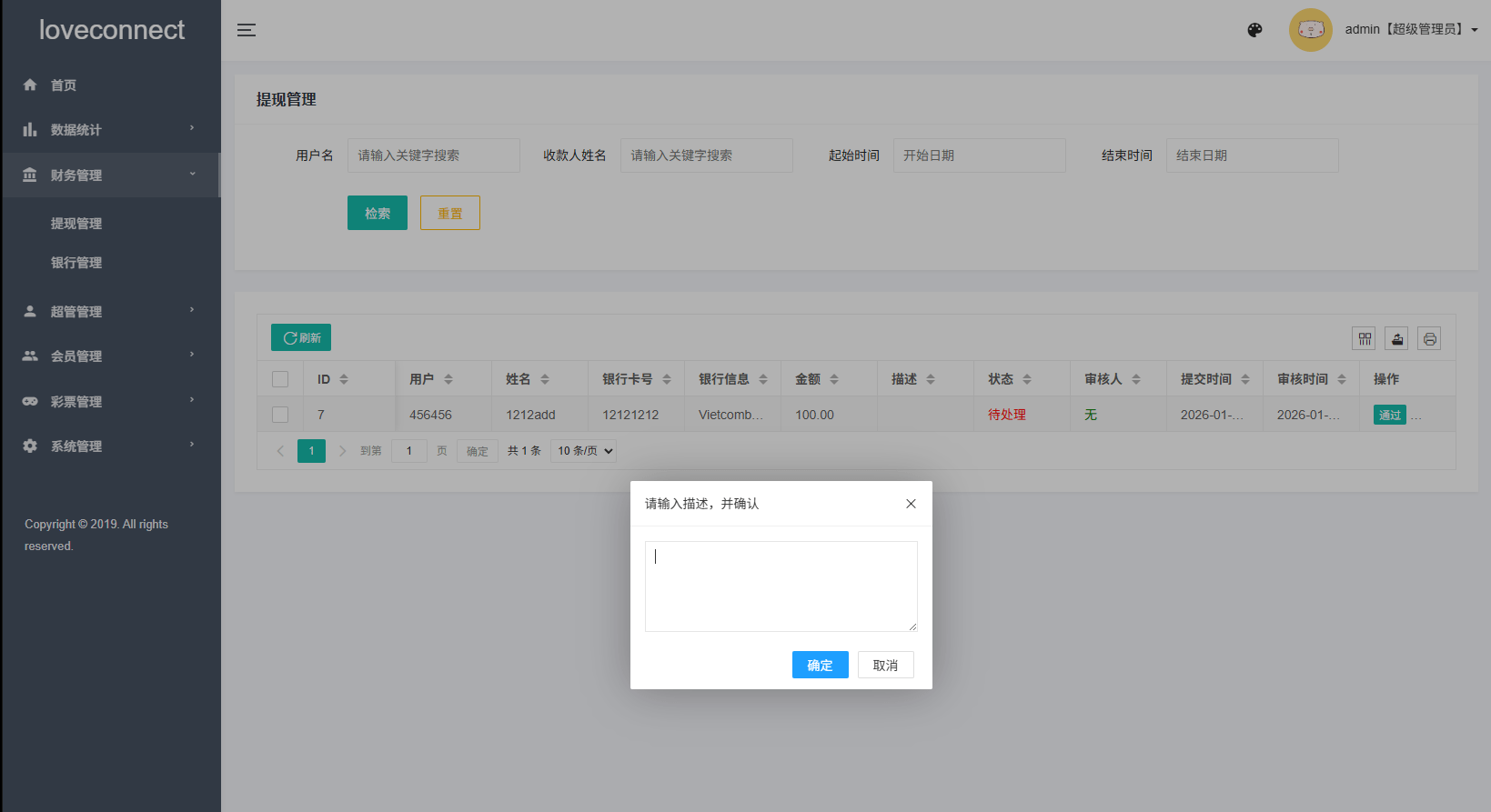Toggle the select-all checkbox in table header
This screenshot has width=1491, height=812.
tap(280, 379)
